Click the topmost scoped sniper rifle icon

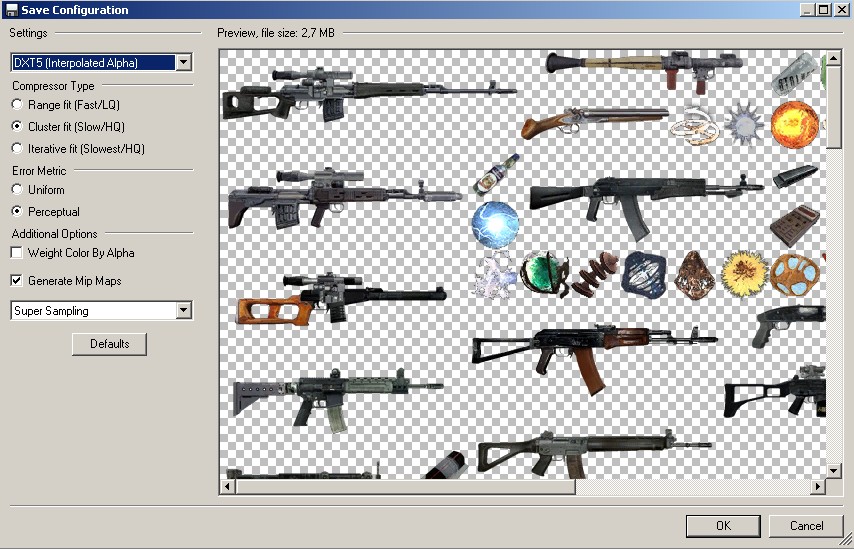click(369, 94)
